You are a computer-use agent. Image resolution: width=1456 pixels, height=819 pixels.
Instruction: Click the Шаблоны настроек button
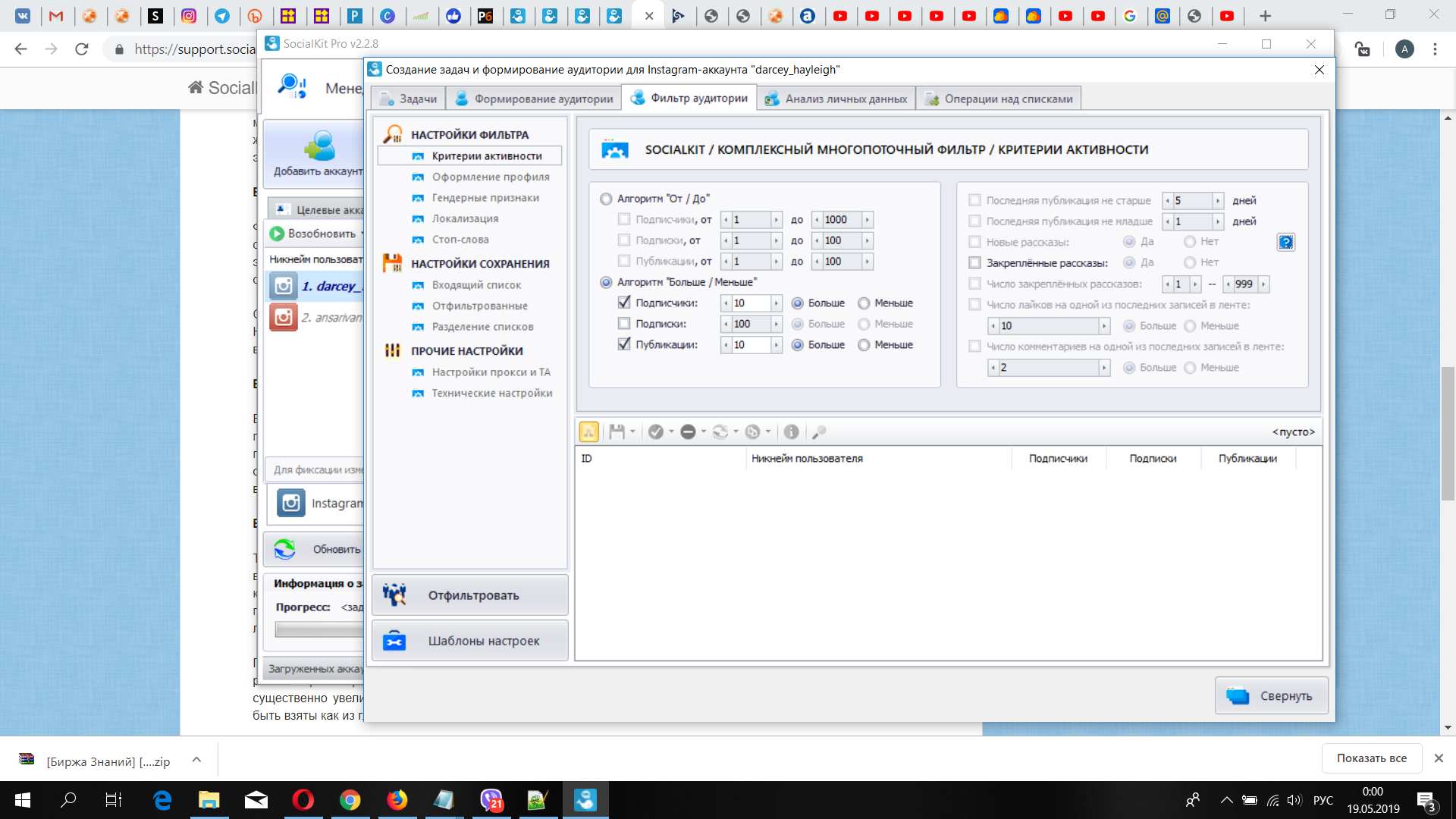[469, 641]
